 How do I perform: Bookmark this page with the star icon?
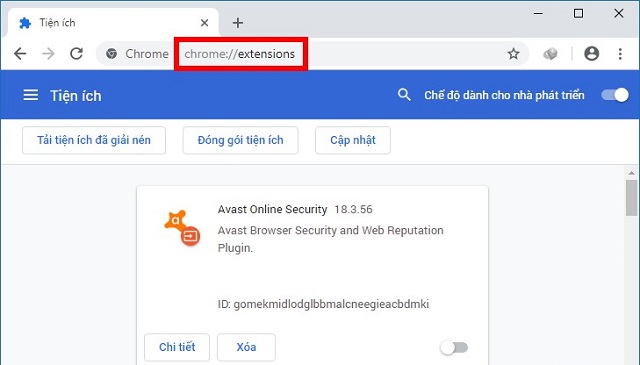click(513, 53)
